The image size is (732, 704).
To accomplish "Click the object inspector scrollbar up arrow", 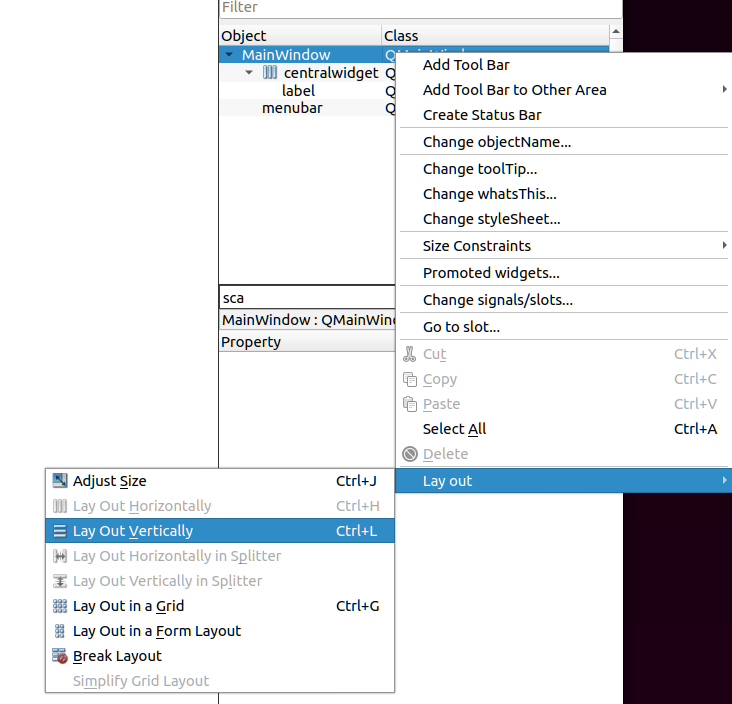I will pyautogui.click(x=616, y=32).
